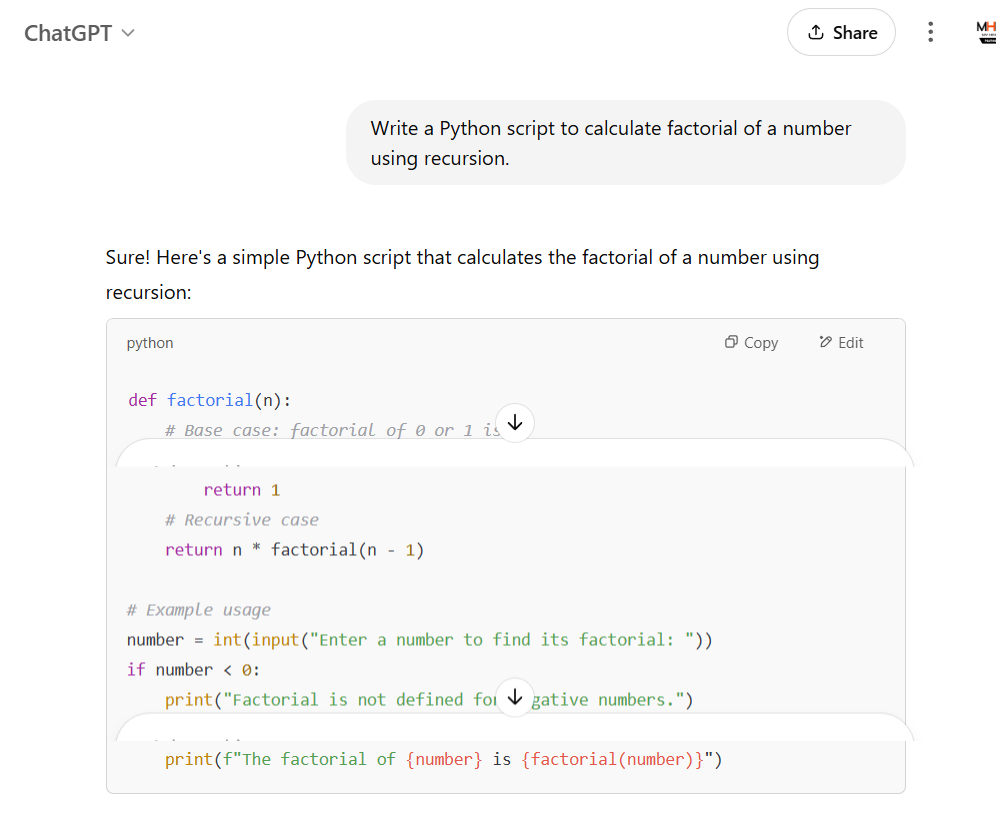Click the lower scroll-down arrow in code
Viewport: 996px width, 823px height.
(x=515, y=697)
